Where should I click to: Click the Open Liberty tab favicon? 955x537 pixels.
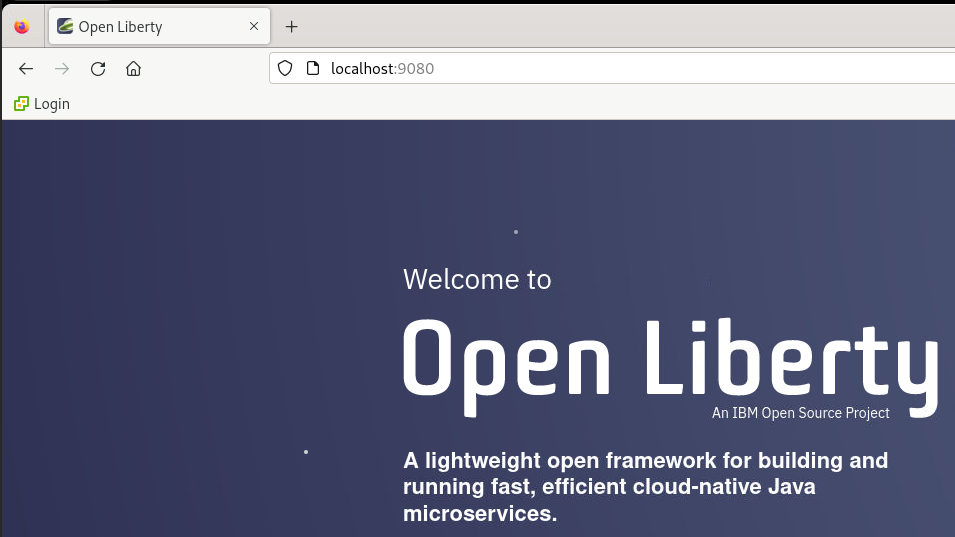(x=65, y=27)
